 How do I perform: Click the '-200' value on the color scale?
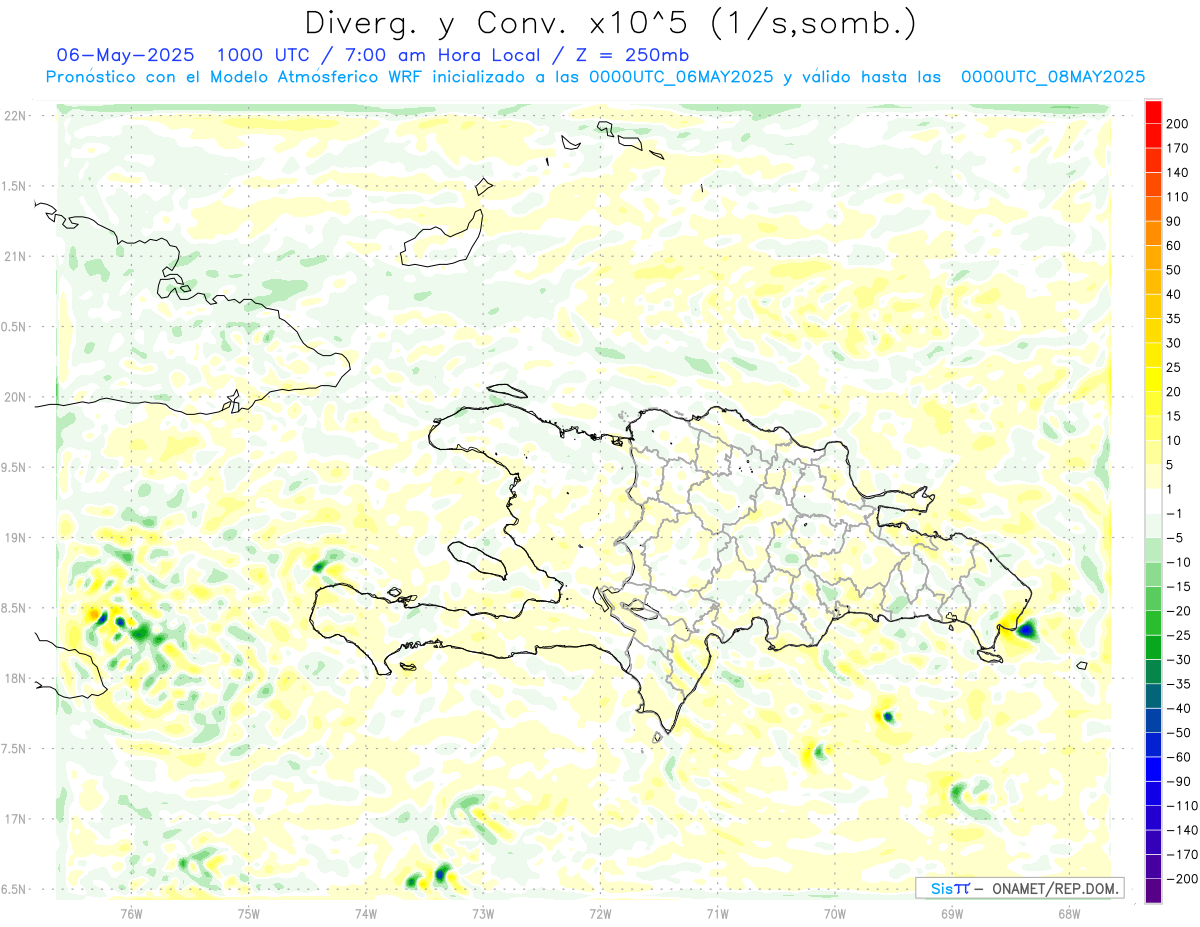[1180, 879]
